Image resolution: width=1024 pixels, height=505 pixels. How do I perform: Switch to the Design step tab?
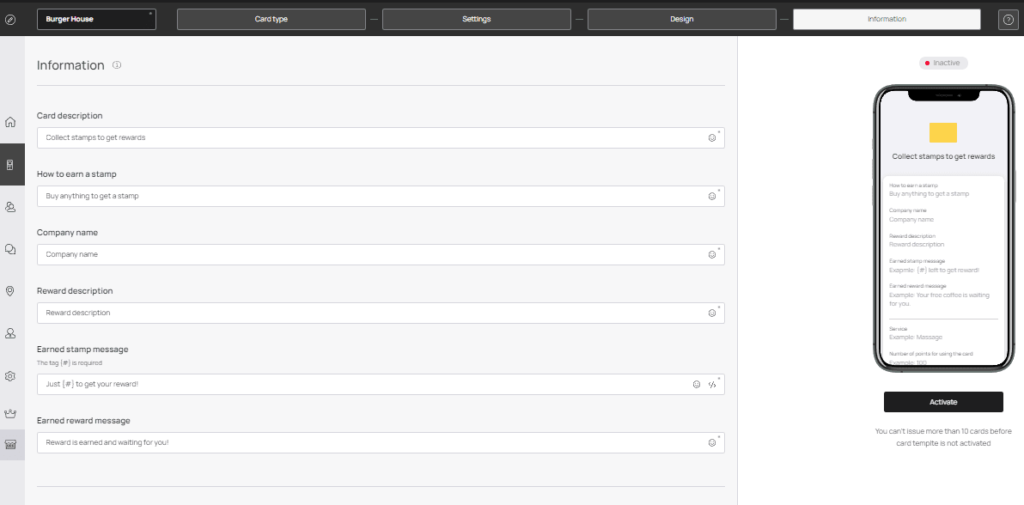point(682,20)
